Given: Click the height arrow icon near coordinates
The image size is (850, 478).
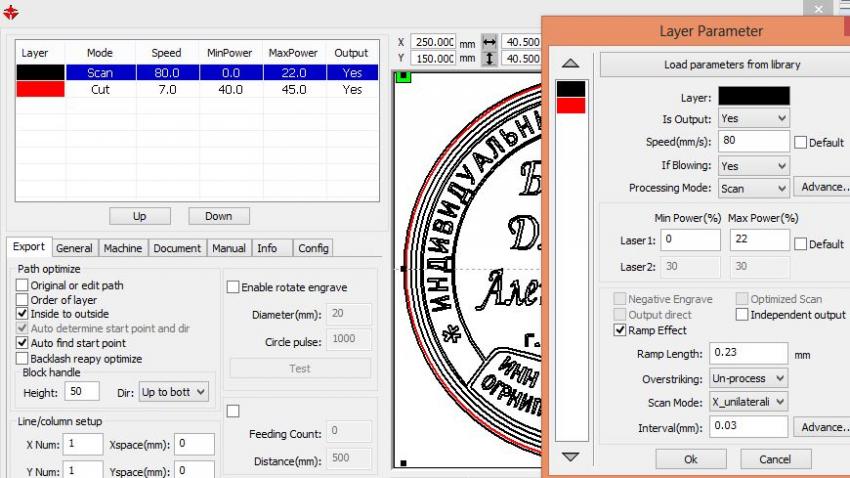Looking at the screenshot, I should pos(489,59).
